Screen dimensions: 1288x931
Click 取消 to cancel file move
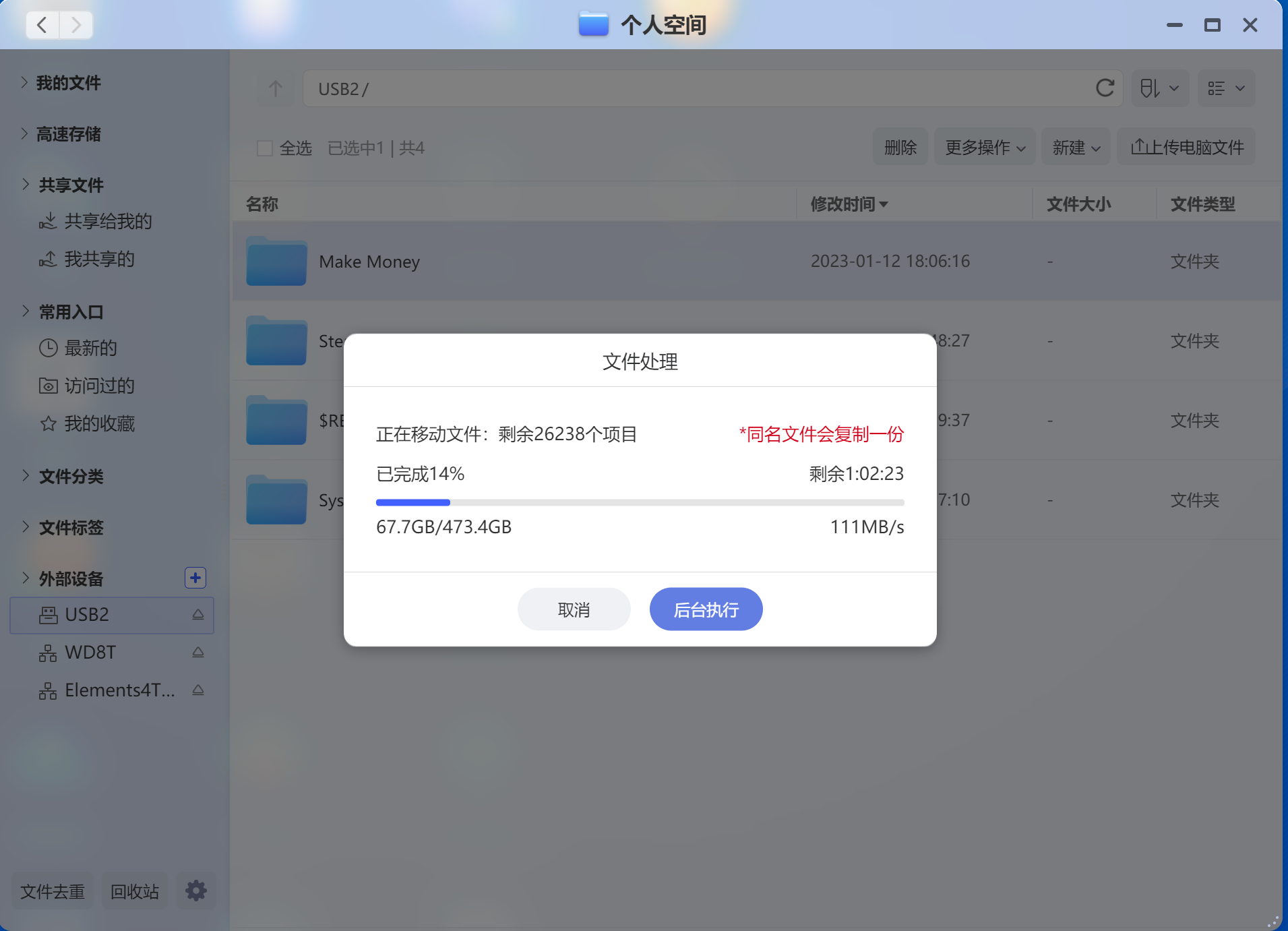tap(574, 609)
